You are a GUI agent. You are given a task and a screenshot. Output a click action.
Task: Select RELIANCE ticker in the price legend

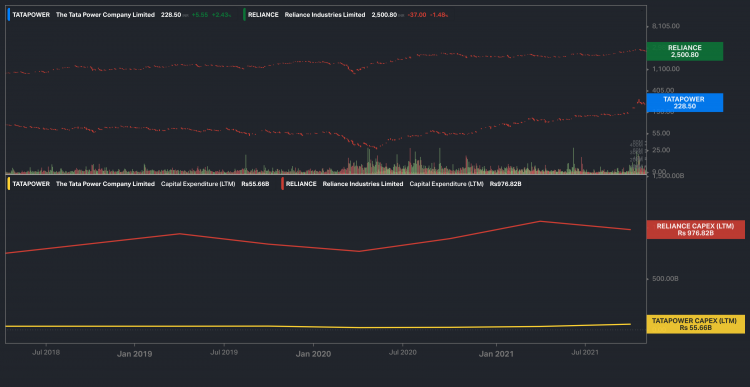263,15
